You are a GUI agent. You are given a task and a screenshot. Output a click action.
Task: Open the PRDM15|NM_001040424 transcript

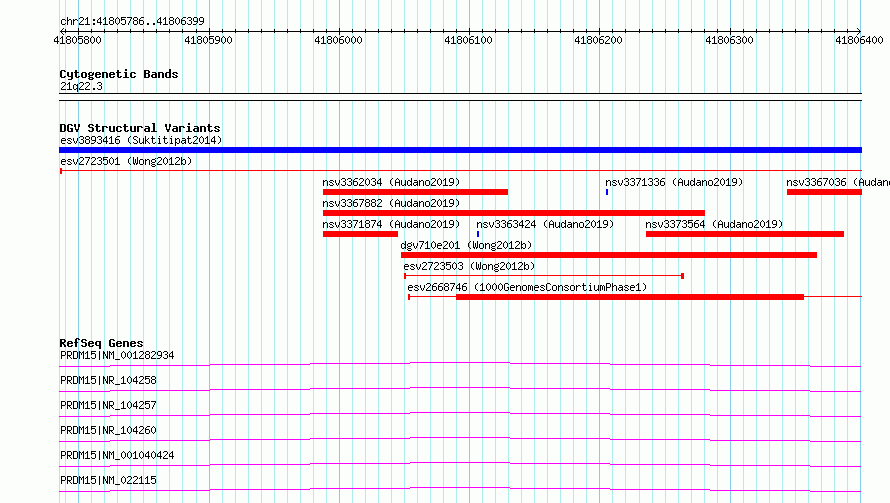pyautogui.click(x=117, y=455)
